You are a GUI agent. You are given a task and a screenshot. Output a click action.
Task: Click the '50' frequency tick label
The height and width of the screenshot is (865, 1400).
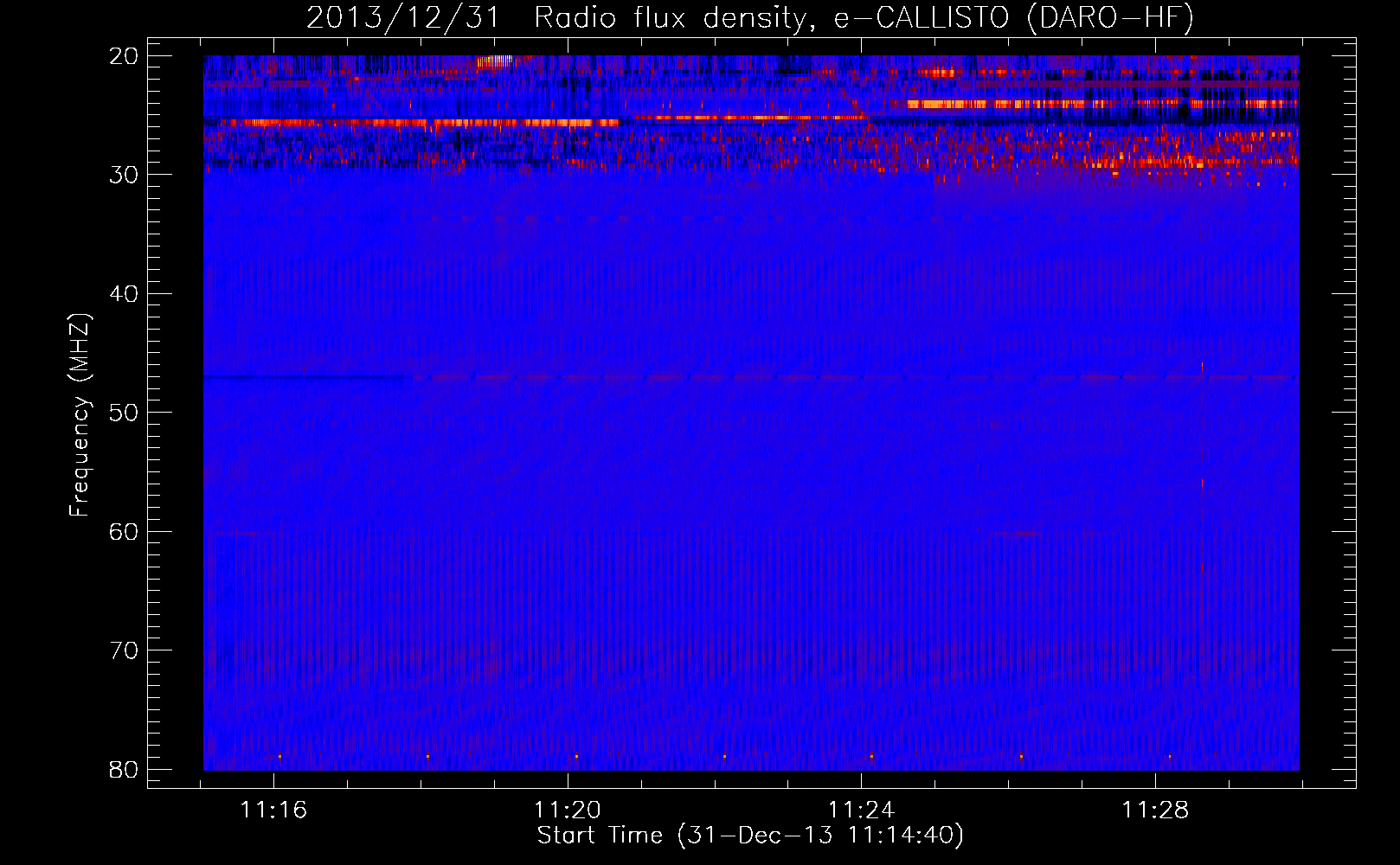coord(124,413)
